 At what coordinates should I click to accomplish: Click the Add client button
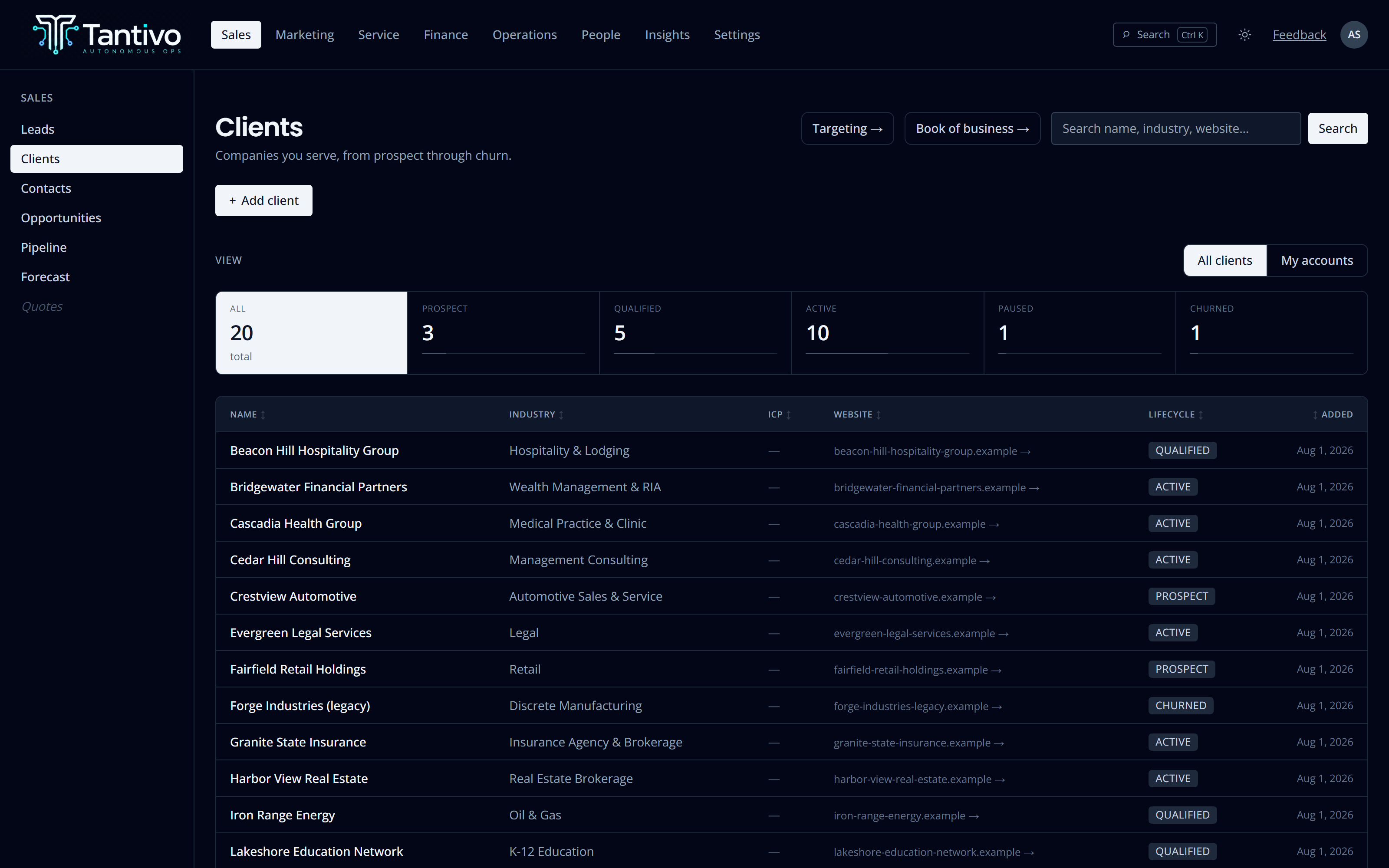(x=263, y=201)
